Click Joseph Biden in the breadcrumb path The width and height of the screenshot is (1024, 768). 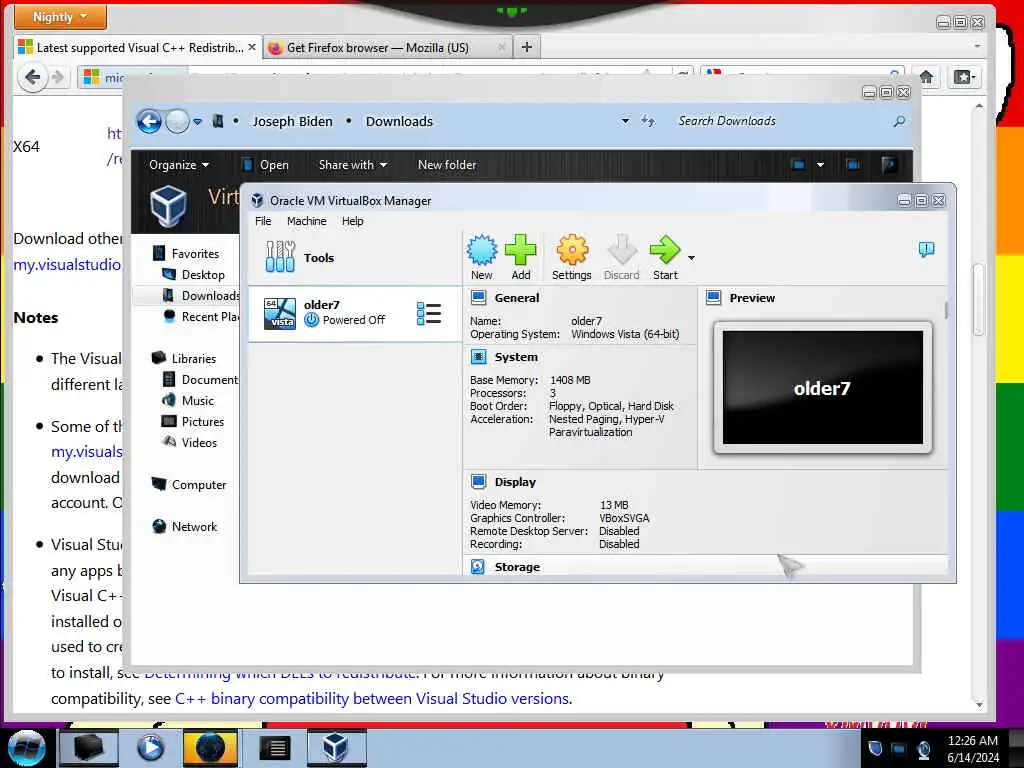(293, 121)
